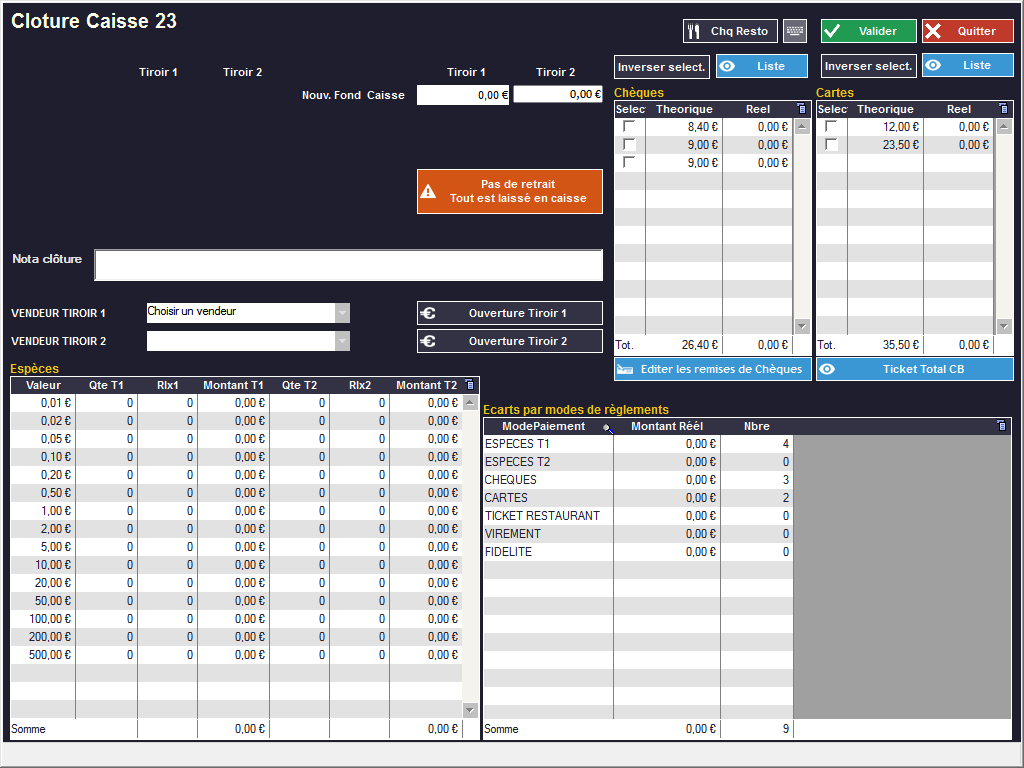Viewport: 1024px width, 768px height.
Task: Tick the checkbox for the 8,40 € cheque
Action: point(629,127)
